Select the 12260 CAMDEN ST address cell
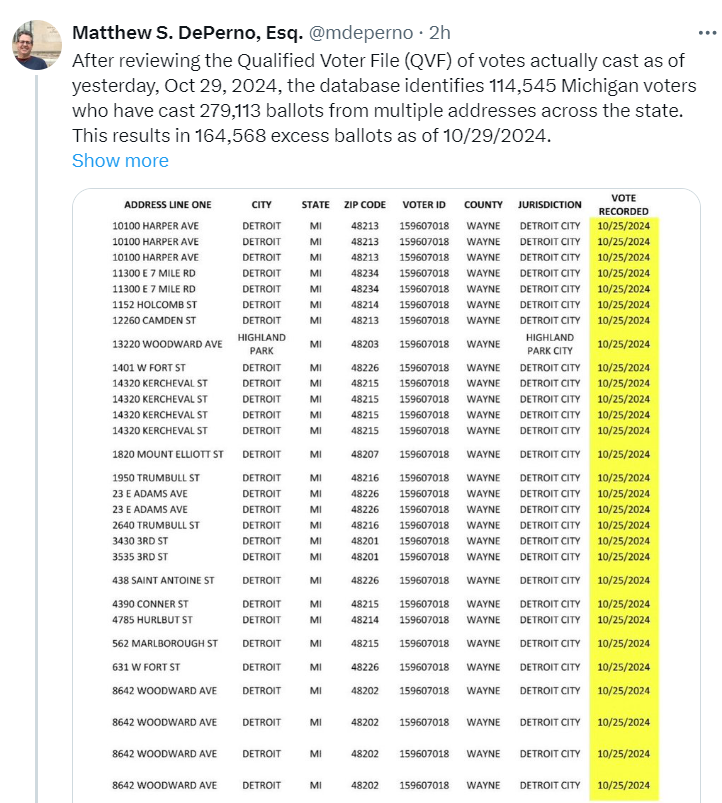Viewport: 722px width, 803px height. pos(152,321)
